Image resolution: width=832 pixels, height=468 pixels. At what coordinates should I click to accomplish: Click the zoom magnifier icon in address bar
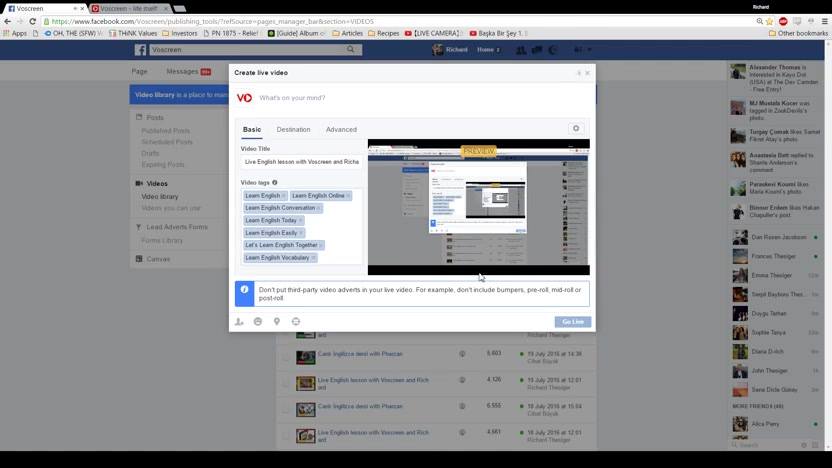(759, 21)
